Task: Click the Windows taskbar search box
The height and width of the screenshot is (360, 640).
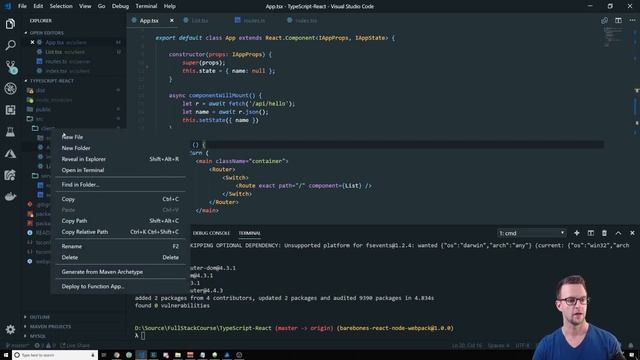Action: click(55, 355)
